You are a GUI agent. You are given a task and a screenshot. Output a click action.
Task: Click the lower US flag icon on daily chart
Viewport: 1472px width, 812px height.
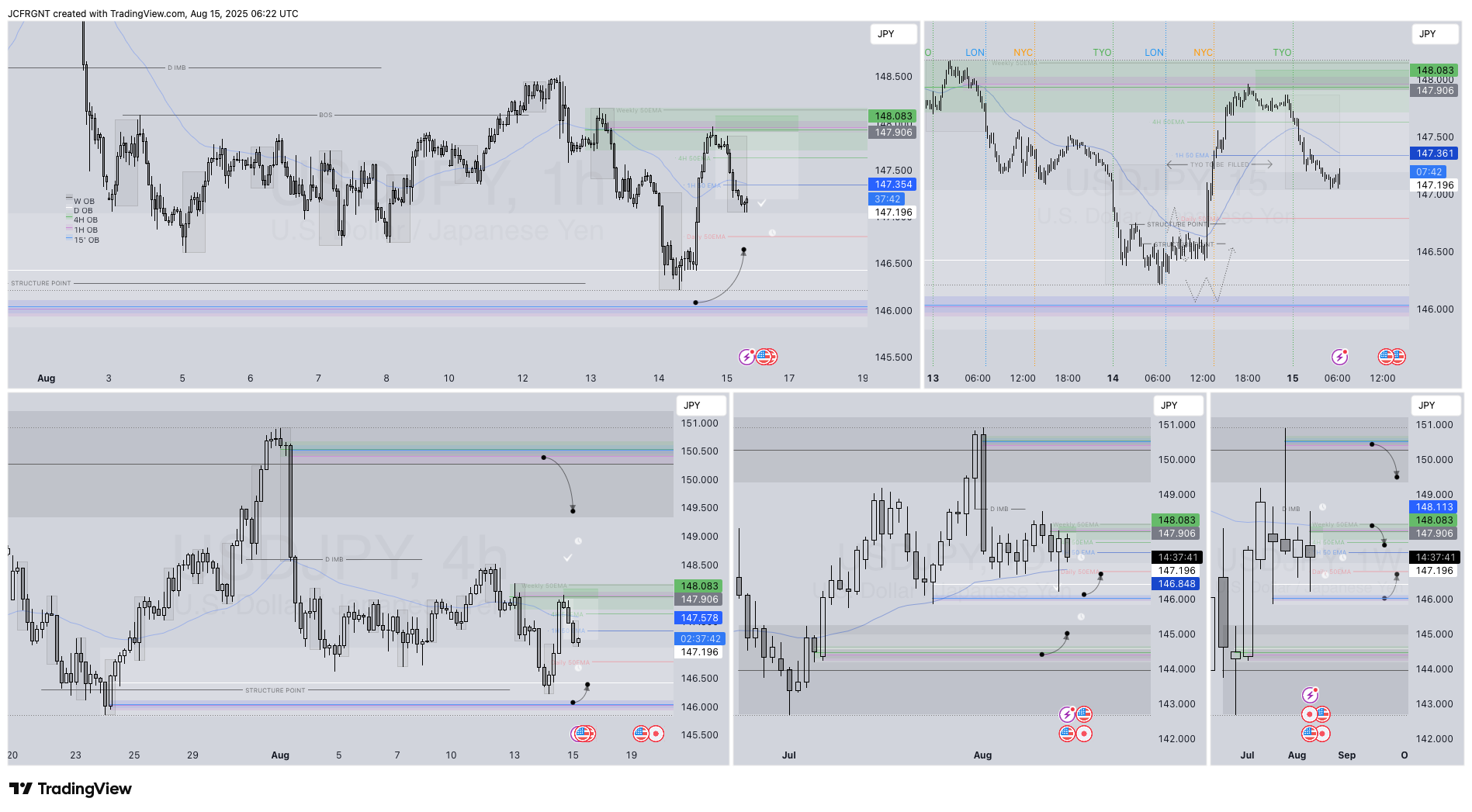pos(1068,734)
